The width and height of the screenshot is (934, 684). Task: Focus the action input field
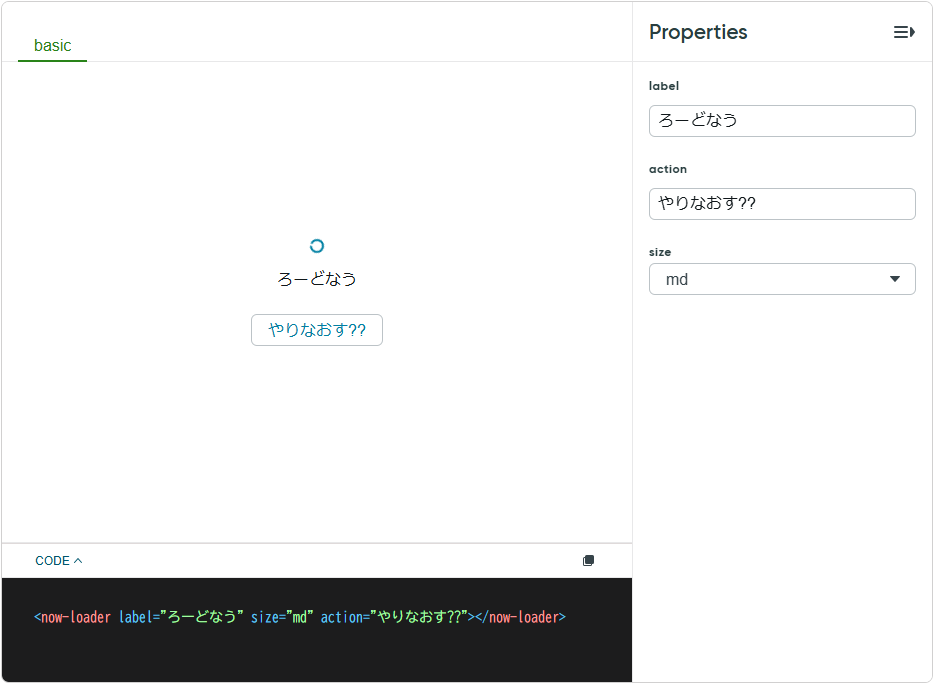tap(782, 204)
